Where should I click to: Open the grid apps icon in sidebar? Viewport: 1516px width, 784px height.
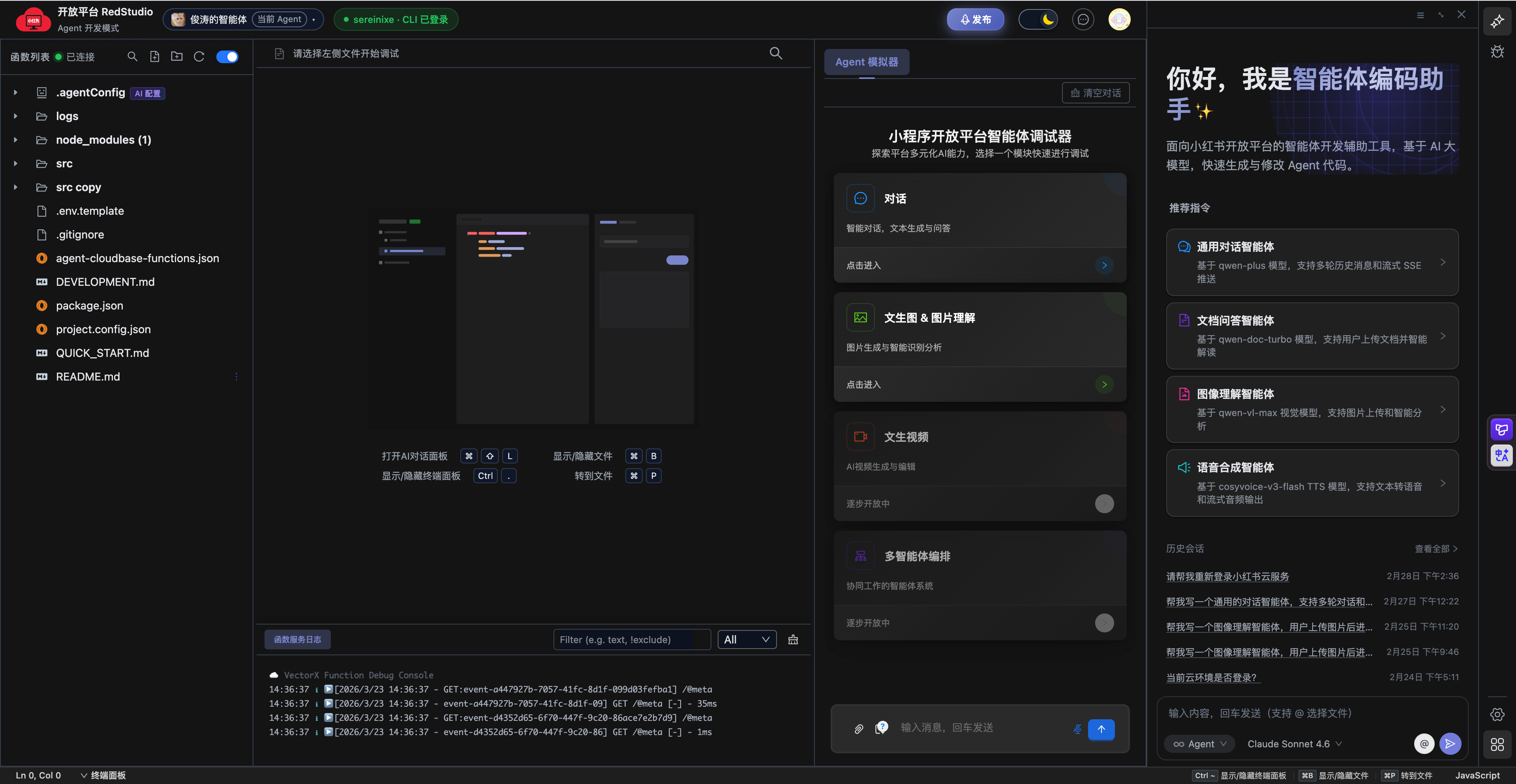(1497, 745)
